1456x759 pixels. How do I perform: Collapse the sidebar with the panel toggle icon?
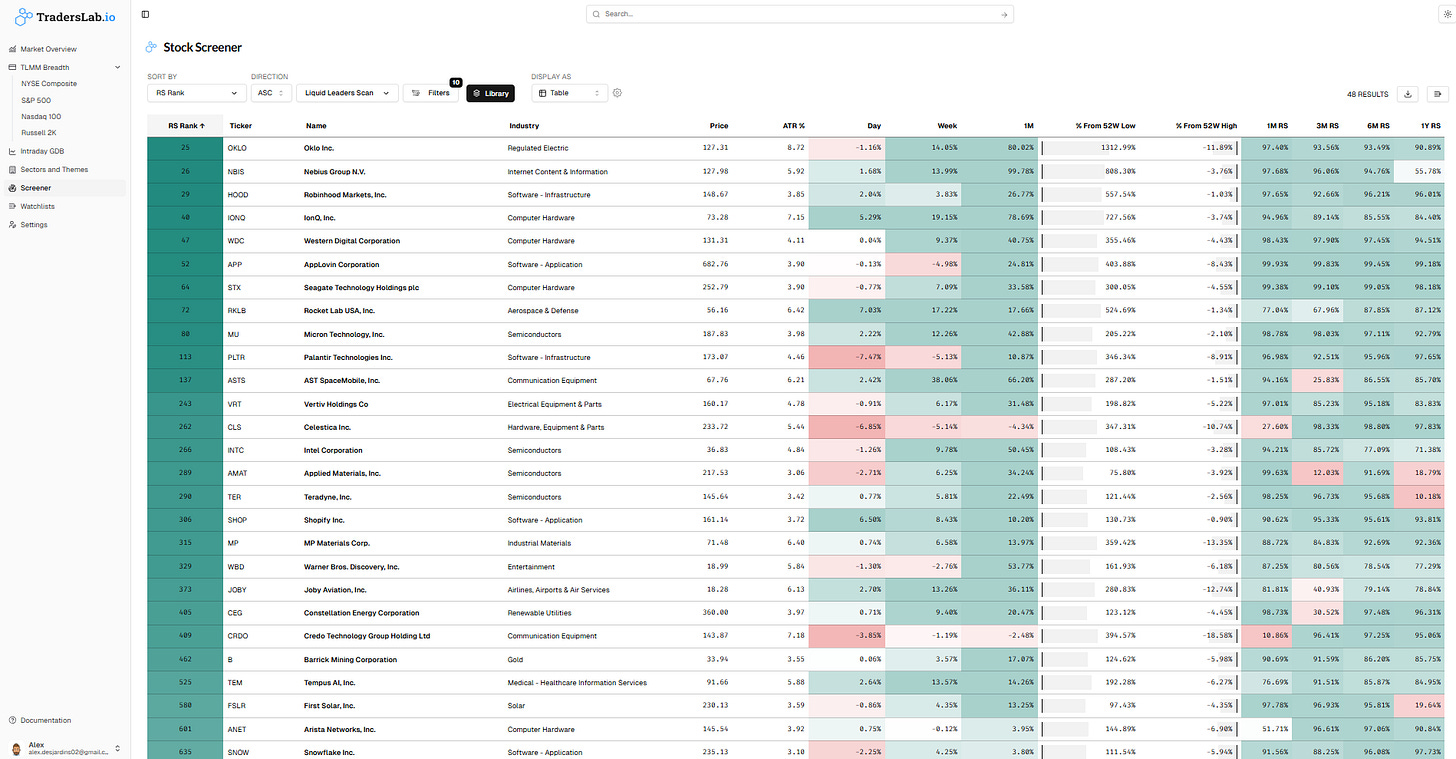click(145, 14)
